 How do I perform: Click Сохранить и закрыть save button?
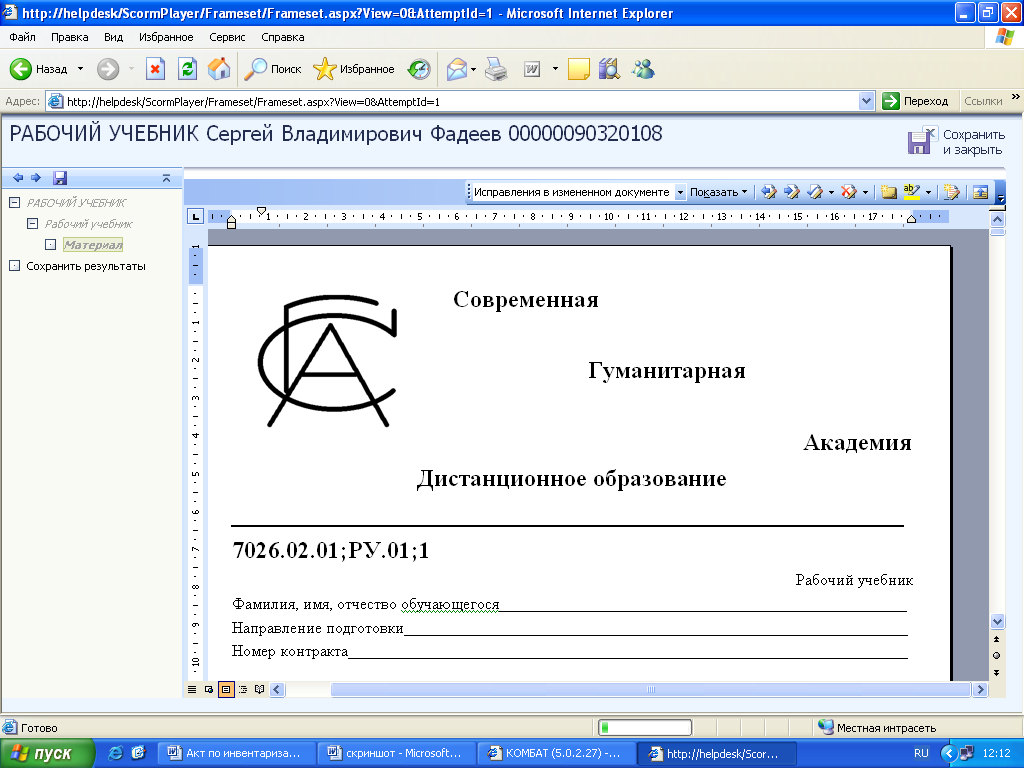(956, 142)
